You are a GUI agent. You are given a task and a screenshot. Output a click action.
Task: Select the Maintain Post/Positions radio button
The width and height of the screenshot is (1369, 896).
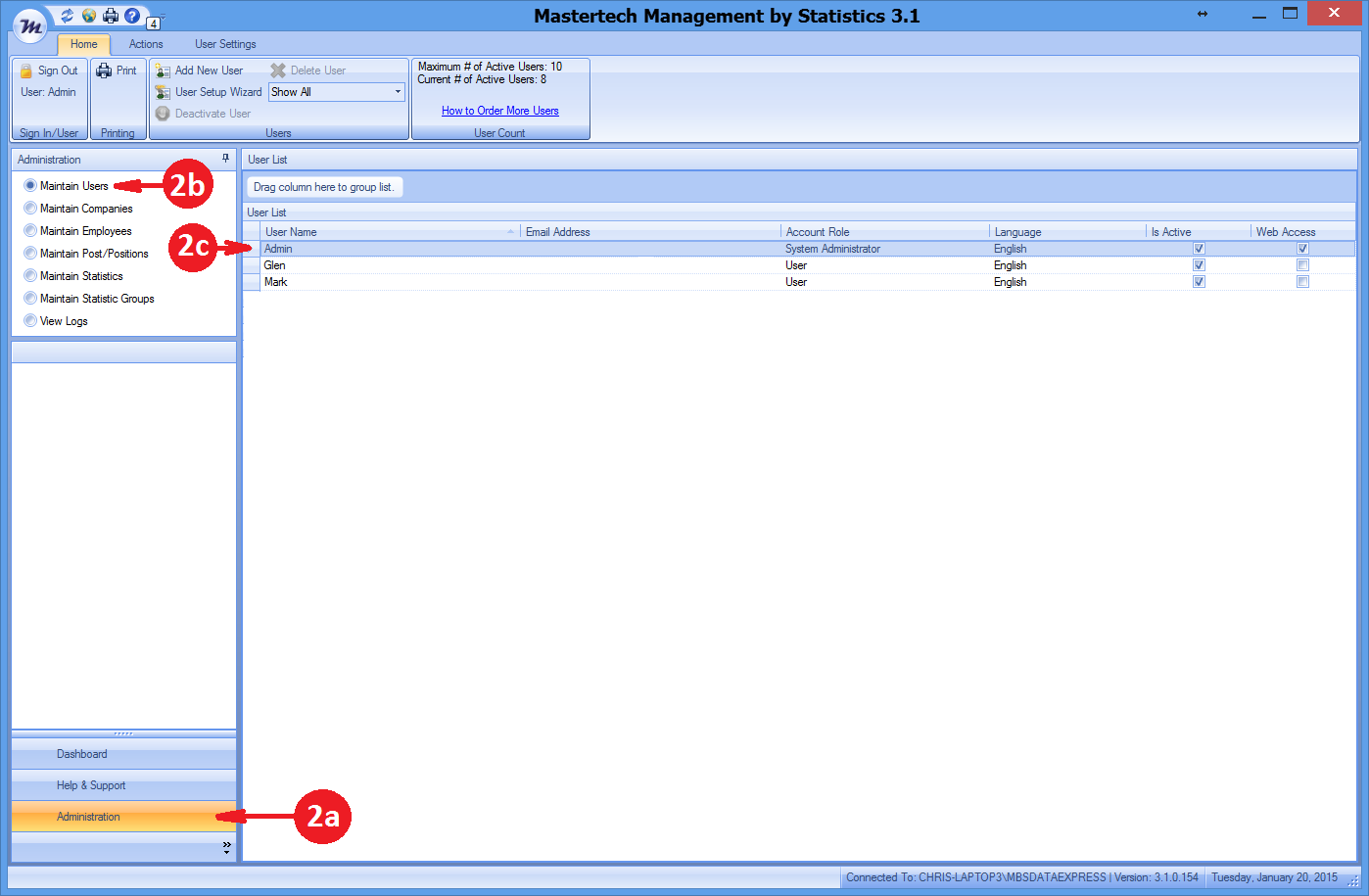click(30, 253)
